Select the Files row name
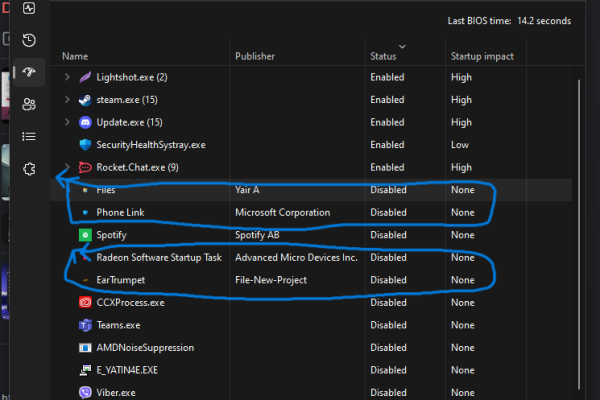600x400 pixels. click(106, 190)
